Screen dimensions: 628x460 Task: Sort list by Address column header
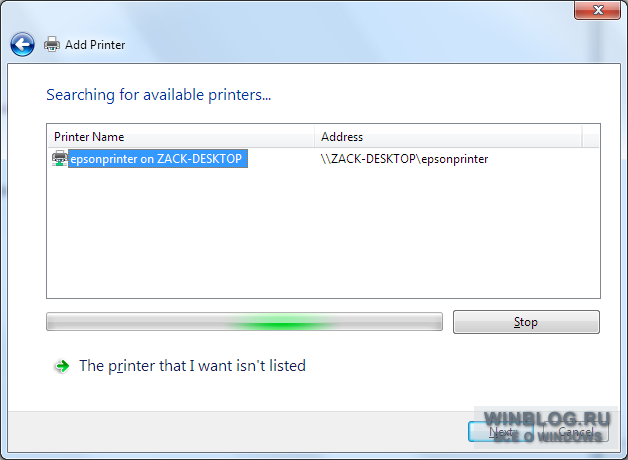coord(448,137)
